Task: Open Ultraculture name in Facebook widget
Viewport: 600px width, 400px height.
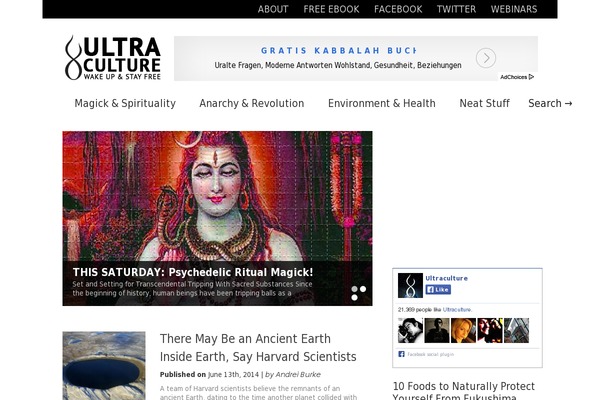Action: tap(447, 278)
